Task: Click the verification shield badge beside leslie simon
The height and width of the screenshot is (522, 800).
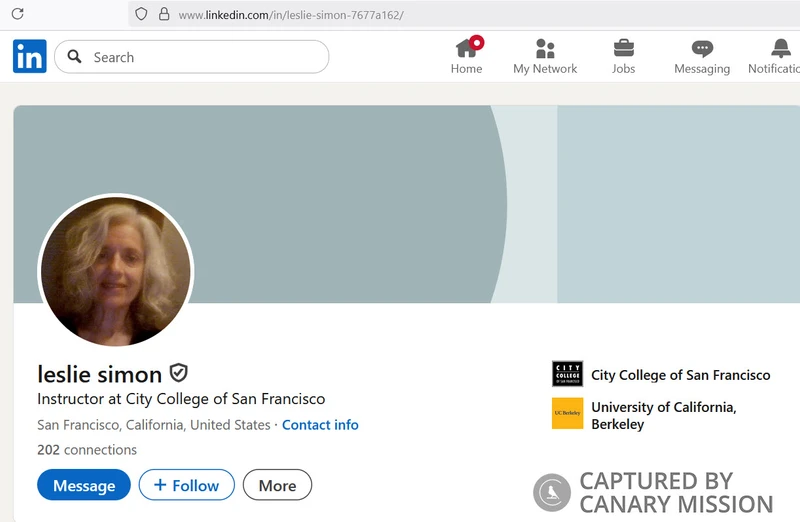Action: tap(179, 373)
